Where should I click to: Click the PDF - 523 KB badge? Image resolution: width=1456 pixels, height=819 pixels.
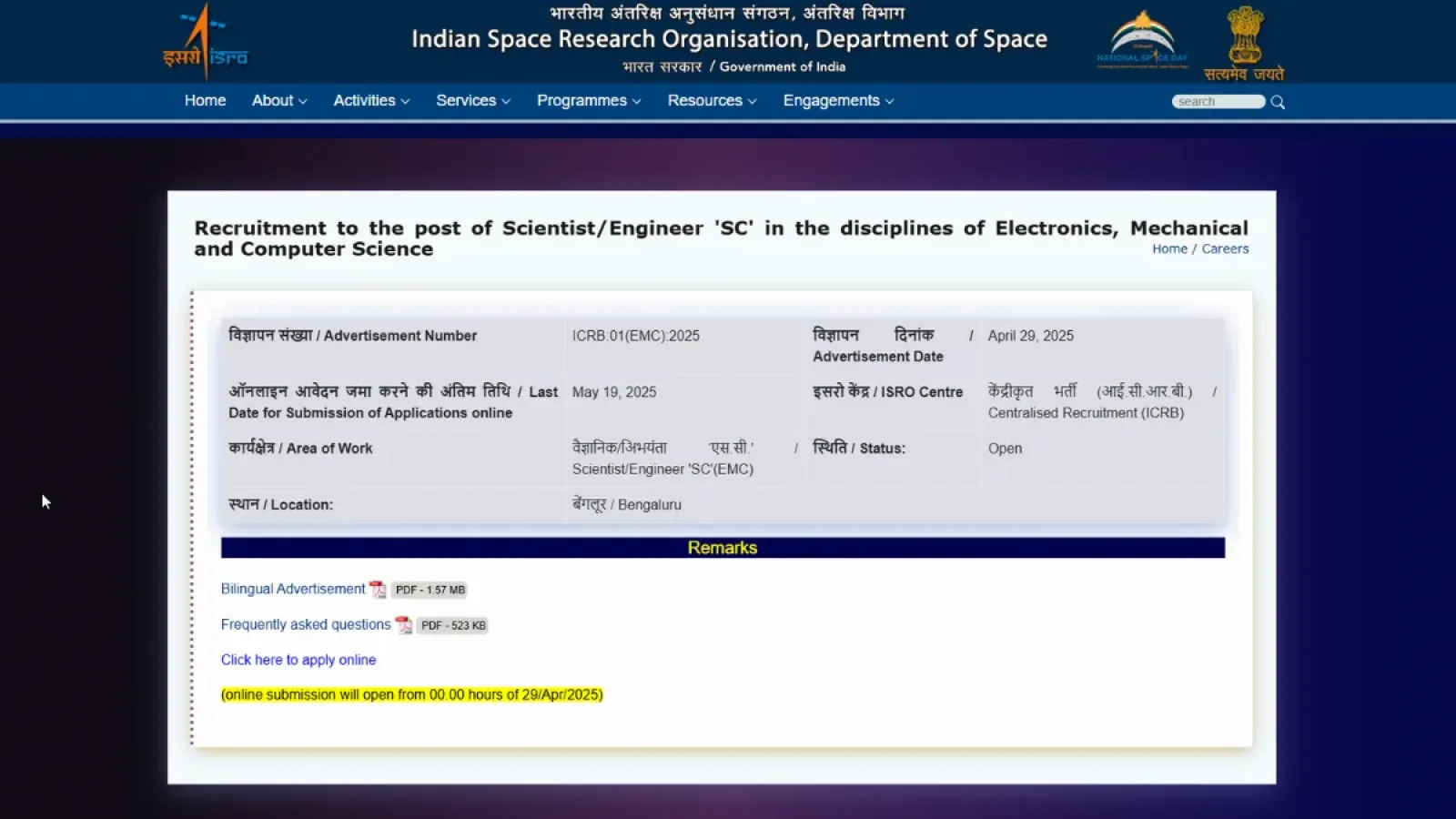click(x=453, y=625)
